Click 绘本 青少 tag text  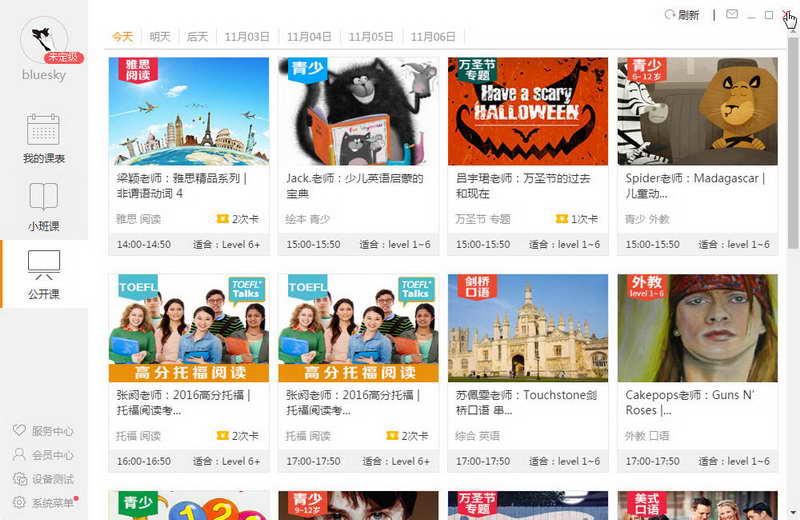[307, 219]
